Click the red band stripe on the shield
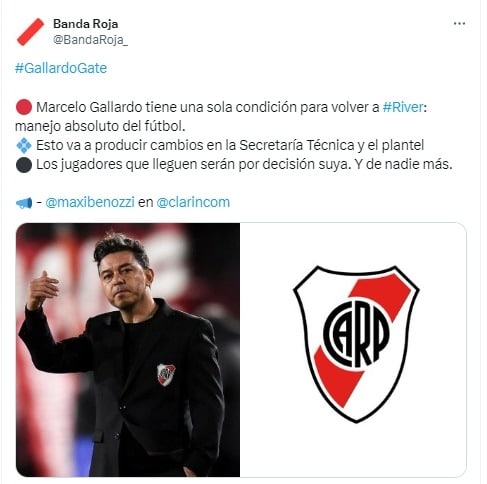This screenshot has height=484, width=487. pos(363,341)
